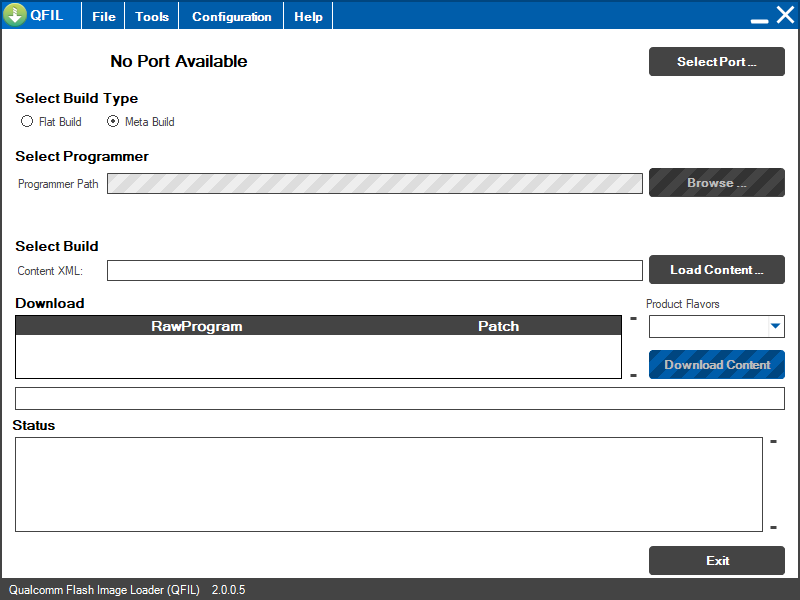This screenshot has height=600, width=800.
Task: Click the RawProgram column header
Action: (x=196, y=326)
